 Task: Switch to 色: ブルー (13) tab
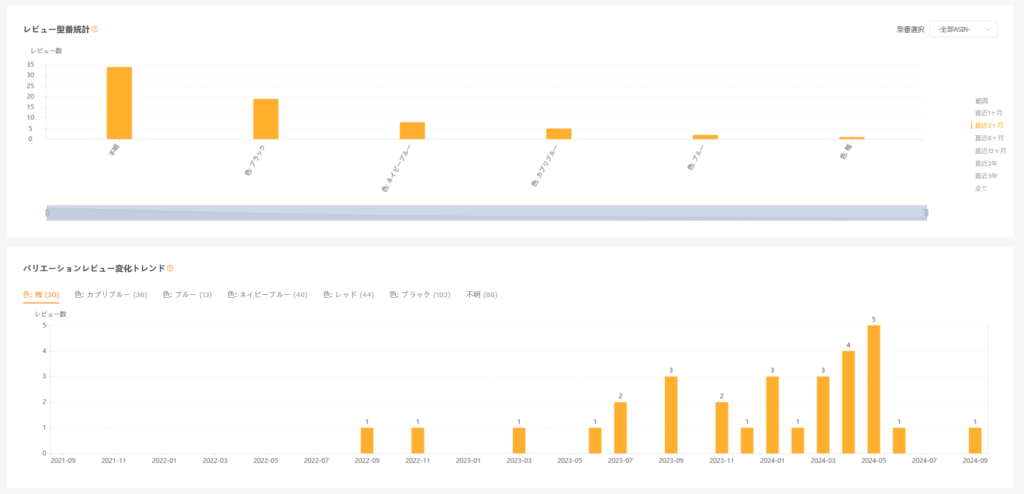coord(187,295)
